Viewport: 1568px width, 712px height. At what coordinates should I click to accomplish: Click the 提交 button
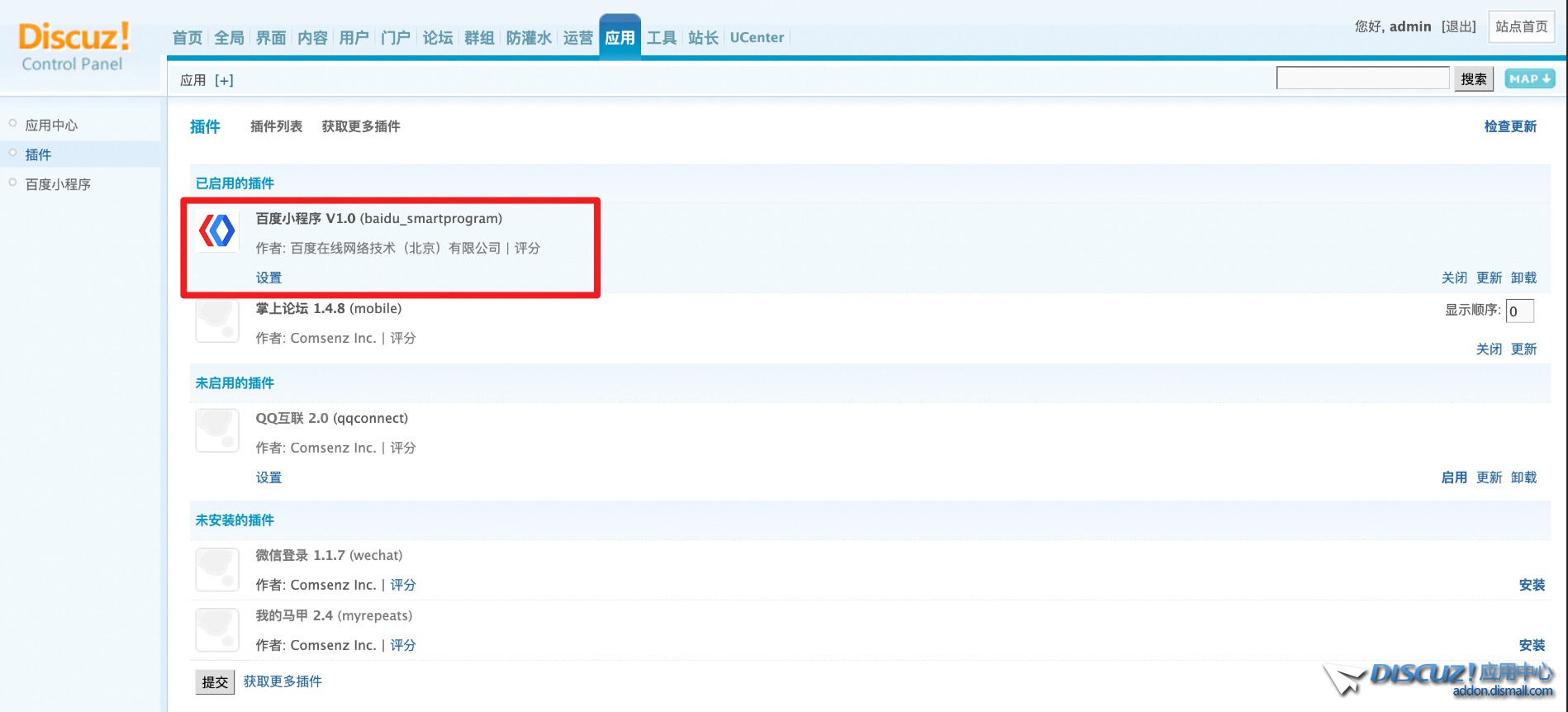[x=215, y=682]
